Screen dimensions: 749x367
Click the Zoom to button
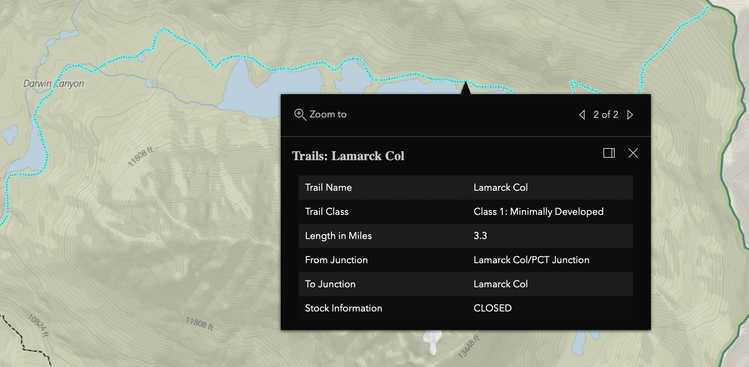pyautogui.click(x=321, y=115)
